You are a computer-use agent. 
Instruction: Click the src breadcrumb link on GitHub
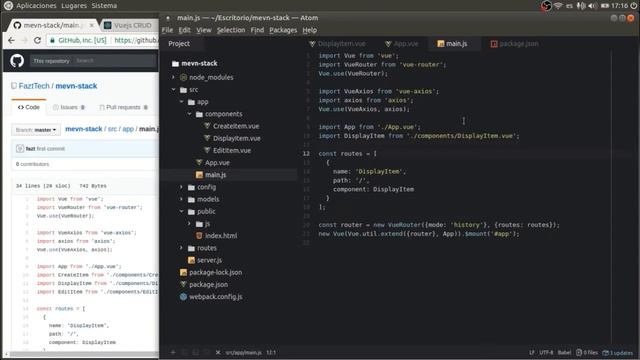tap(112, 129)
